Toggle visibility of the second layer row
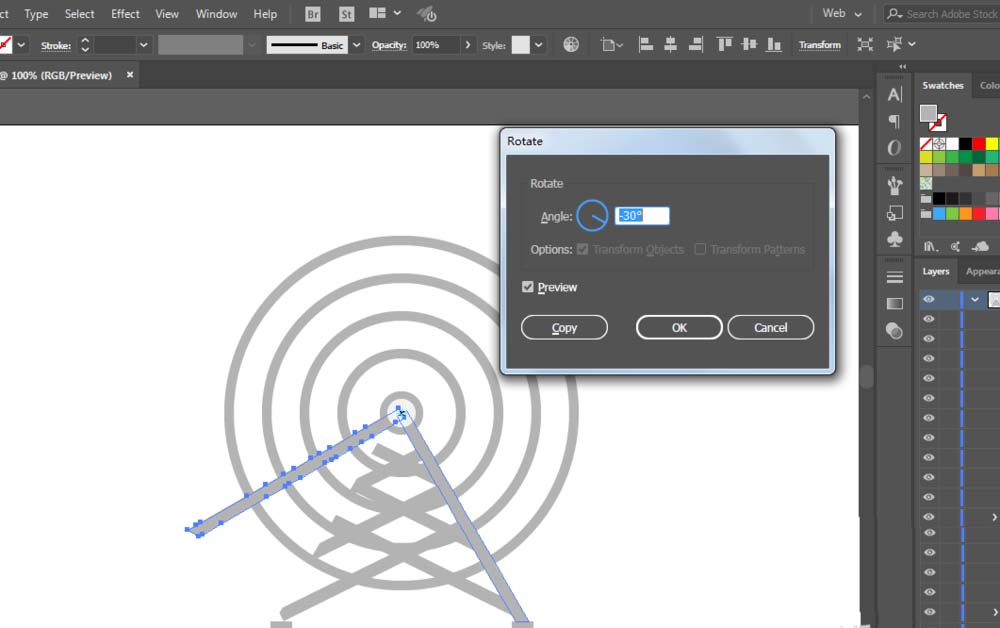1000x628 pixels. point(929,319)
